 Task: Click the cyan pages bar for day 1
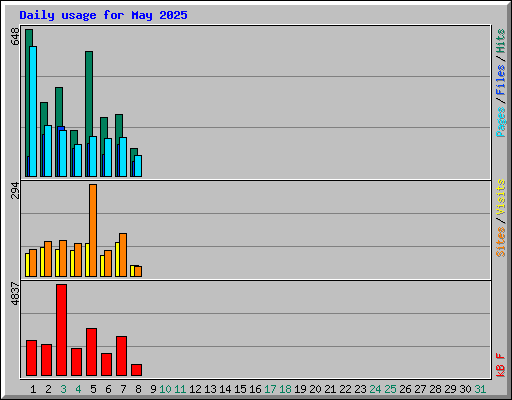(33, 111)
